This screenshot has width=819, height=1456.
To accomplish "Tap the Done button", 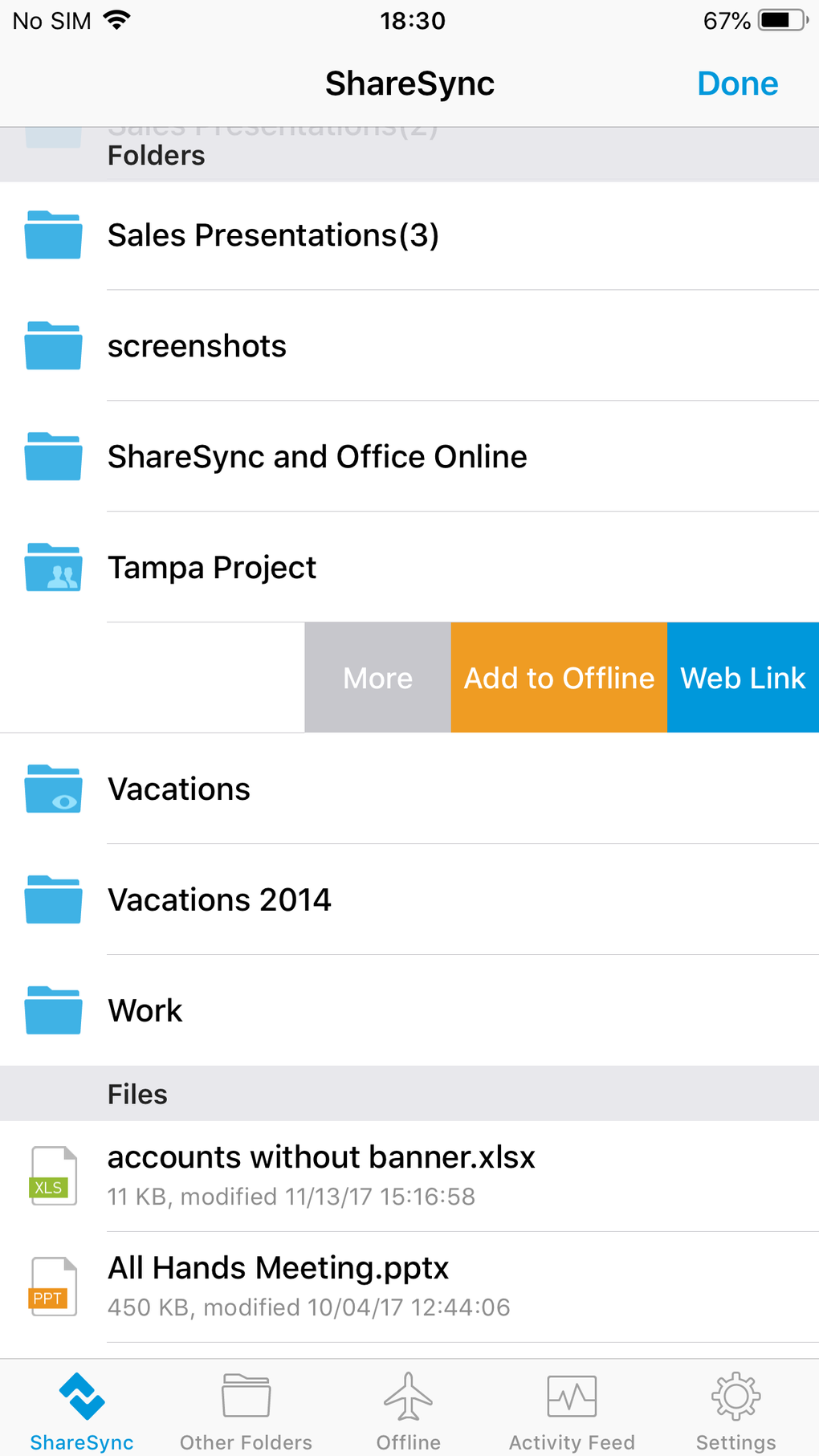I will coord(737,84).
